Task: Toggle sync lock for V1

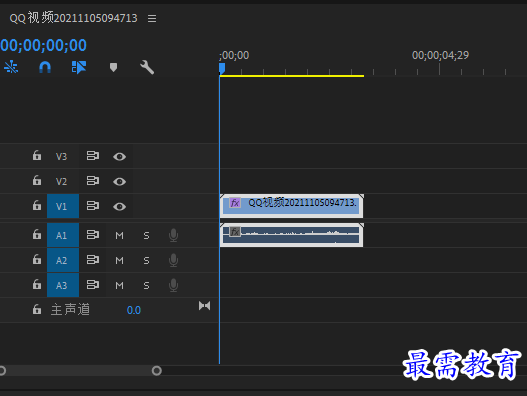Action: coord(93,205)
